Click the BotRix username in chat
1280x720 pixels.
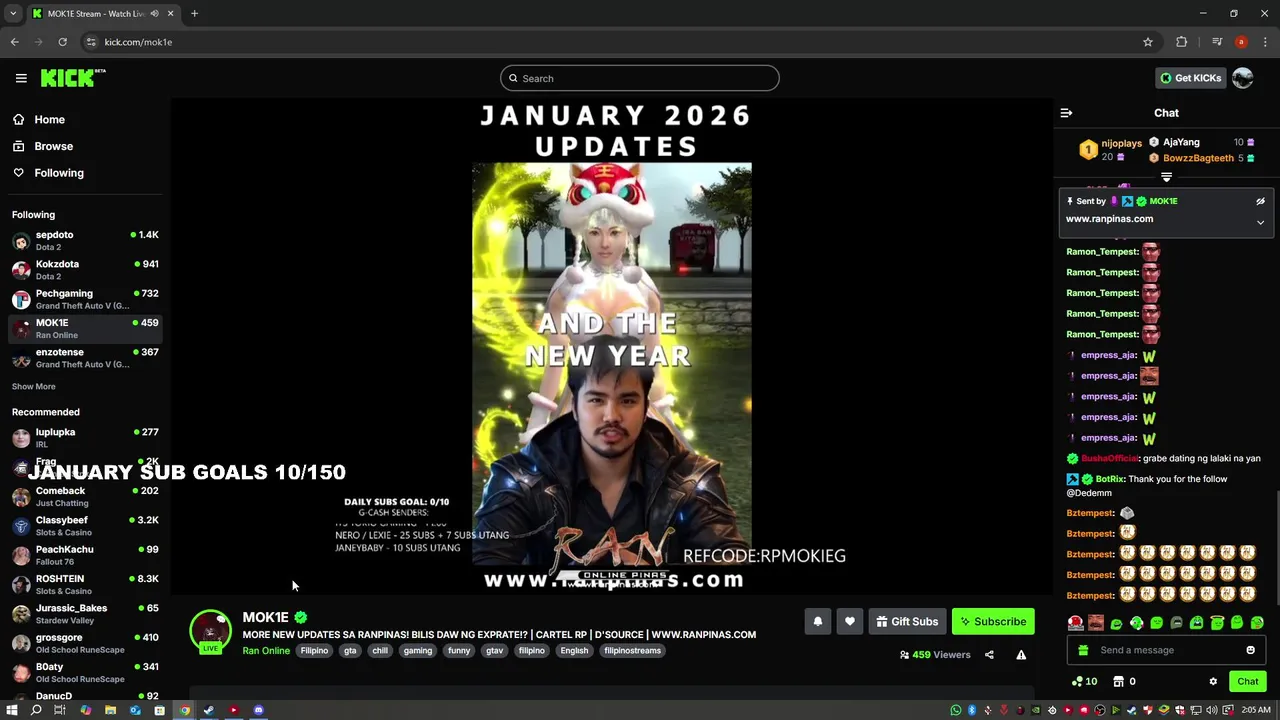[x=1110, y=479]
